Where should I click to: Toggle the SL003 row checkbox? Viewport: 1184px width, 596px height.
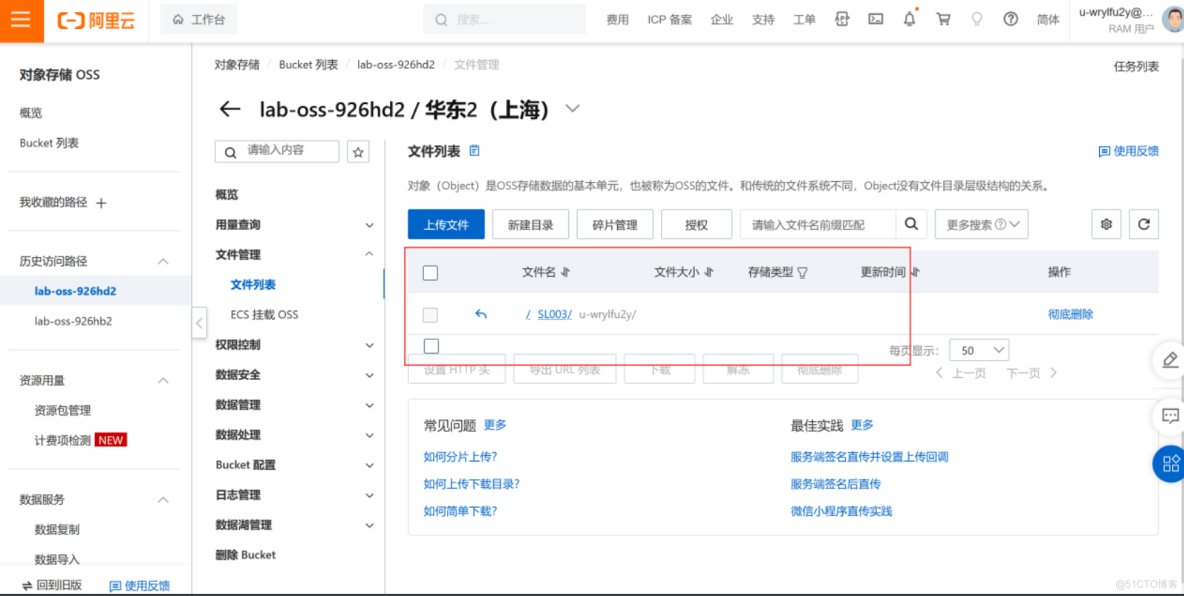coord(431,315)
